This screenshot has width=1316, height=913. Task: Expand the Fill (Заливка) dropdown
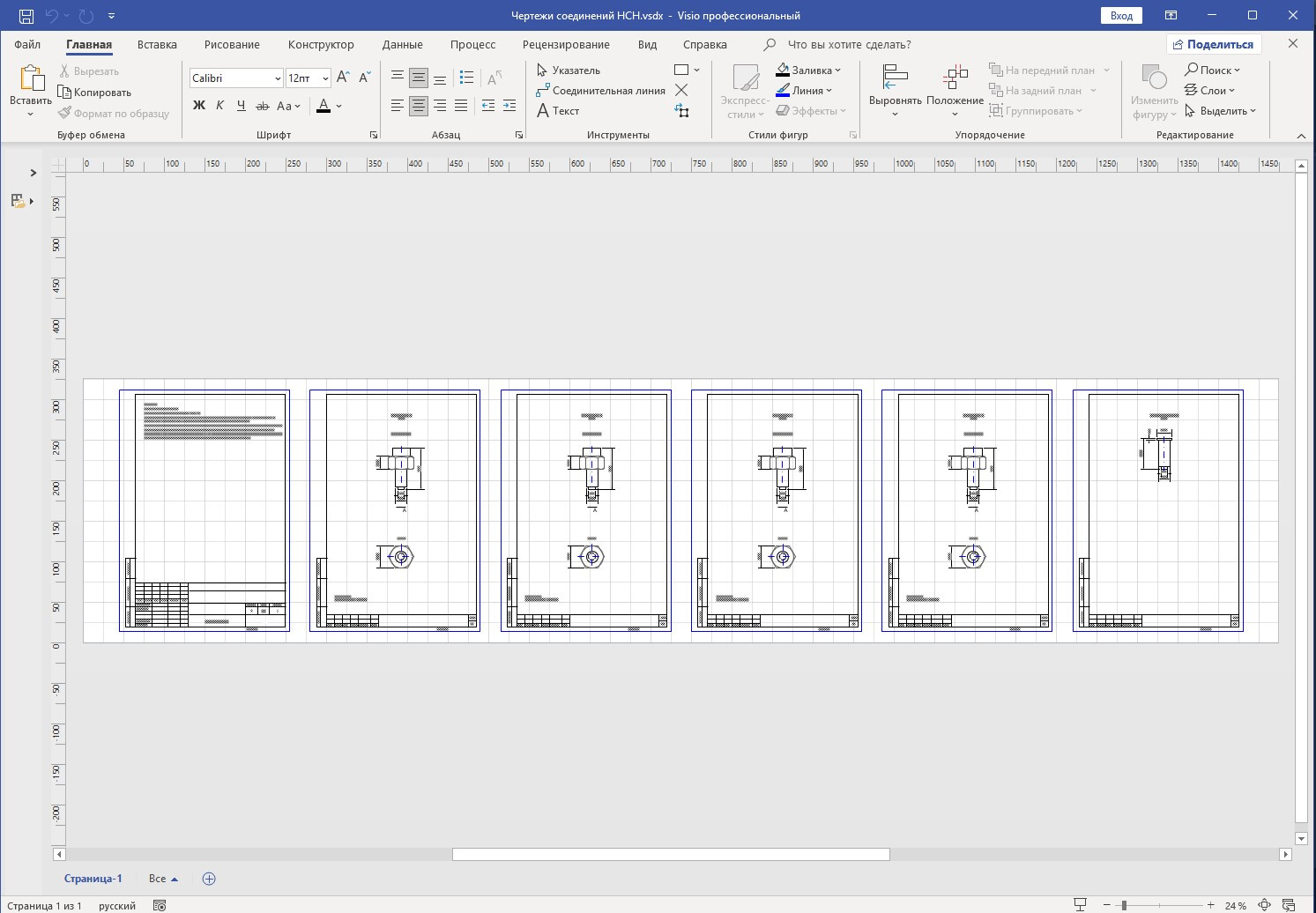point(808,71)
